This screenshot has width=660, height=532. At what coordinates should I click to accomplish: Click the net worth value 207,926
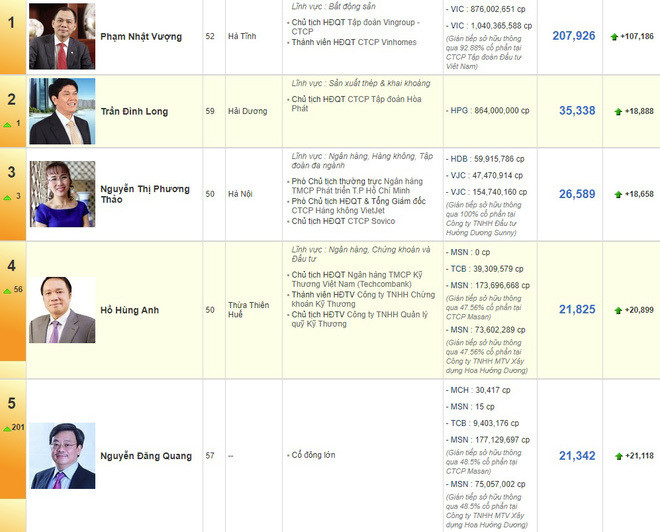click(x=573, y=36)
